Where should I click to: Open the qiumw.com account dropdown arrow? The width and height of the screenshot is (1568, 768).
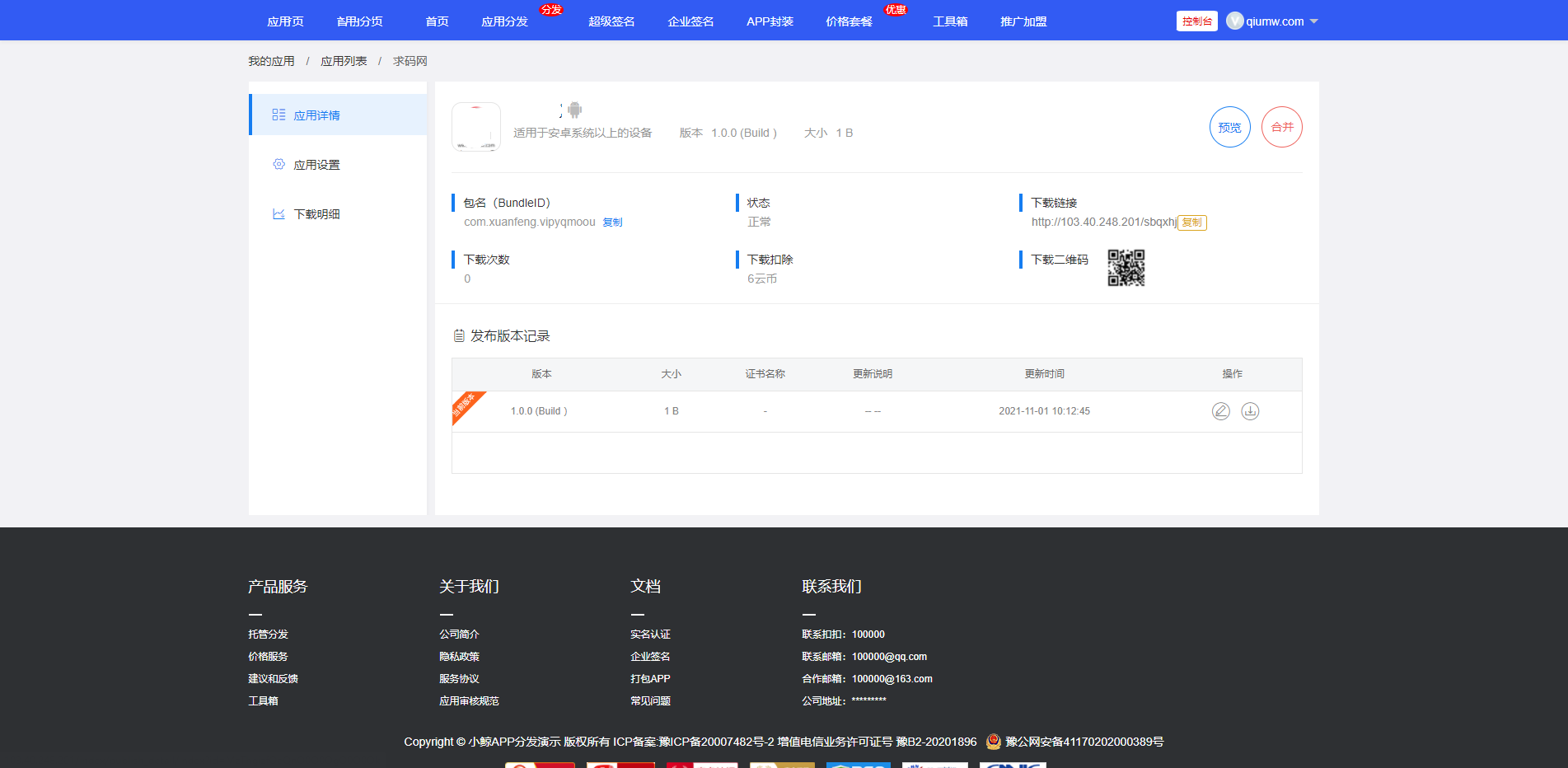(1314, 21)
